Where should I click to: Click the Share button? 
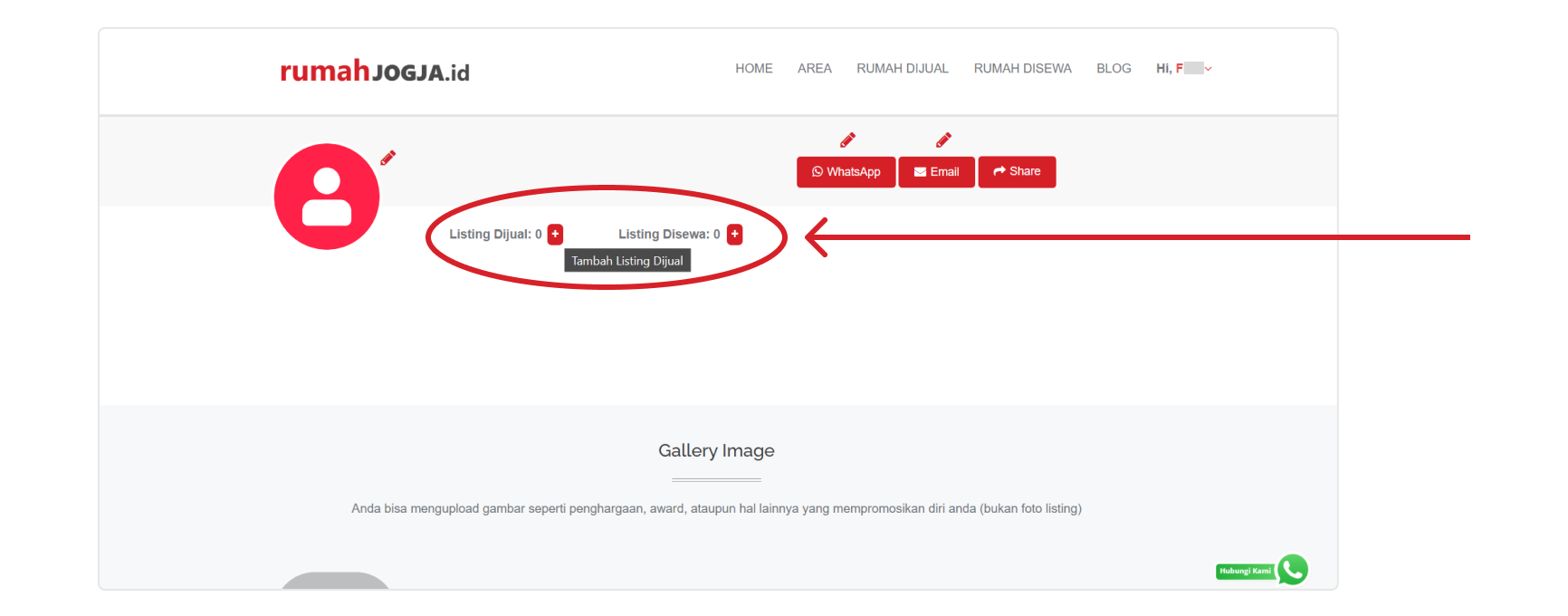pyautogui.click(x=1017, y=172)
